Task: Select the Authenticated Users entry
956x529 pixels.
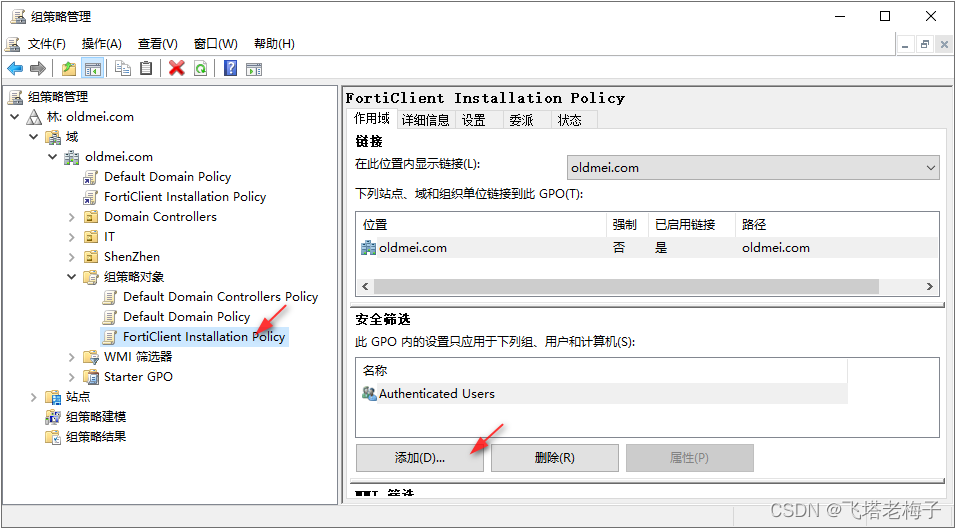Action: (x=602, y=394)
